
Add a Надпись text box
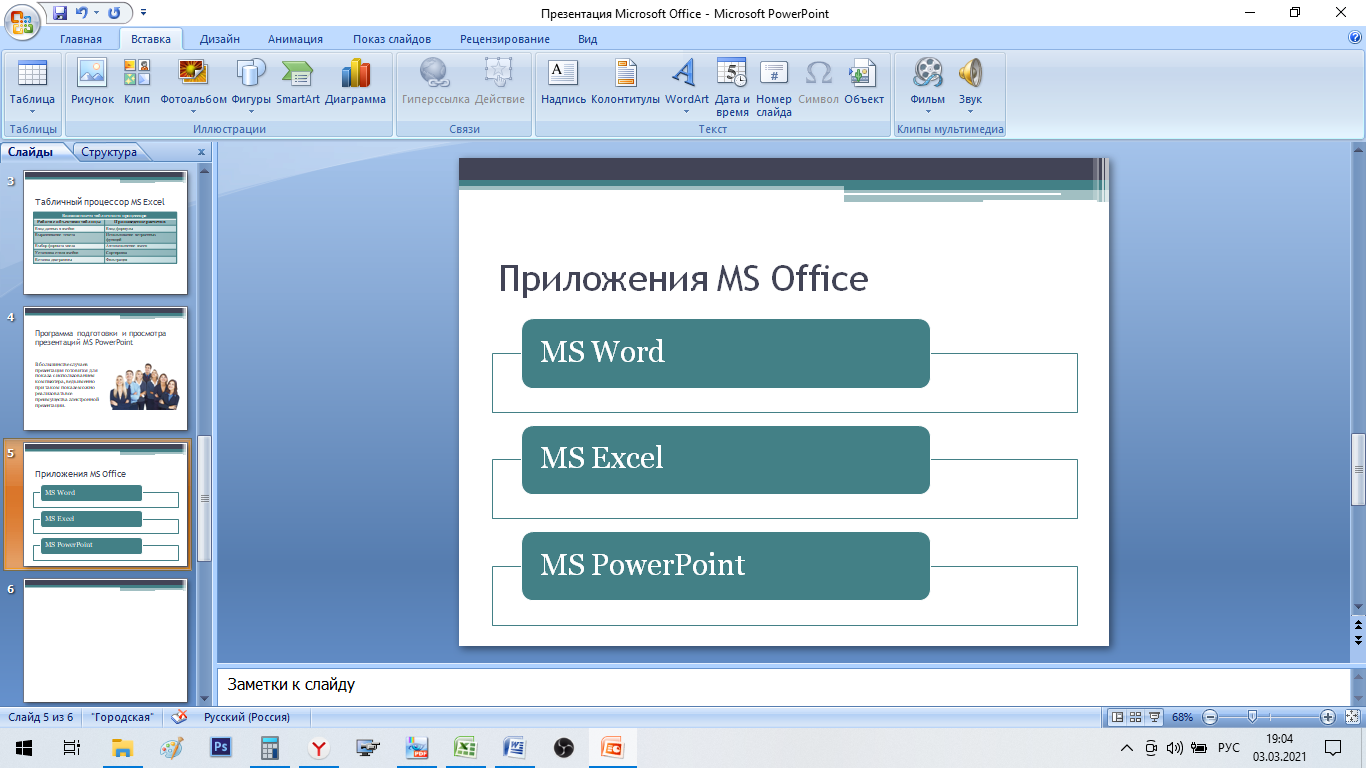coord(563,82)
